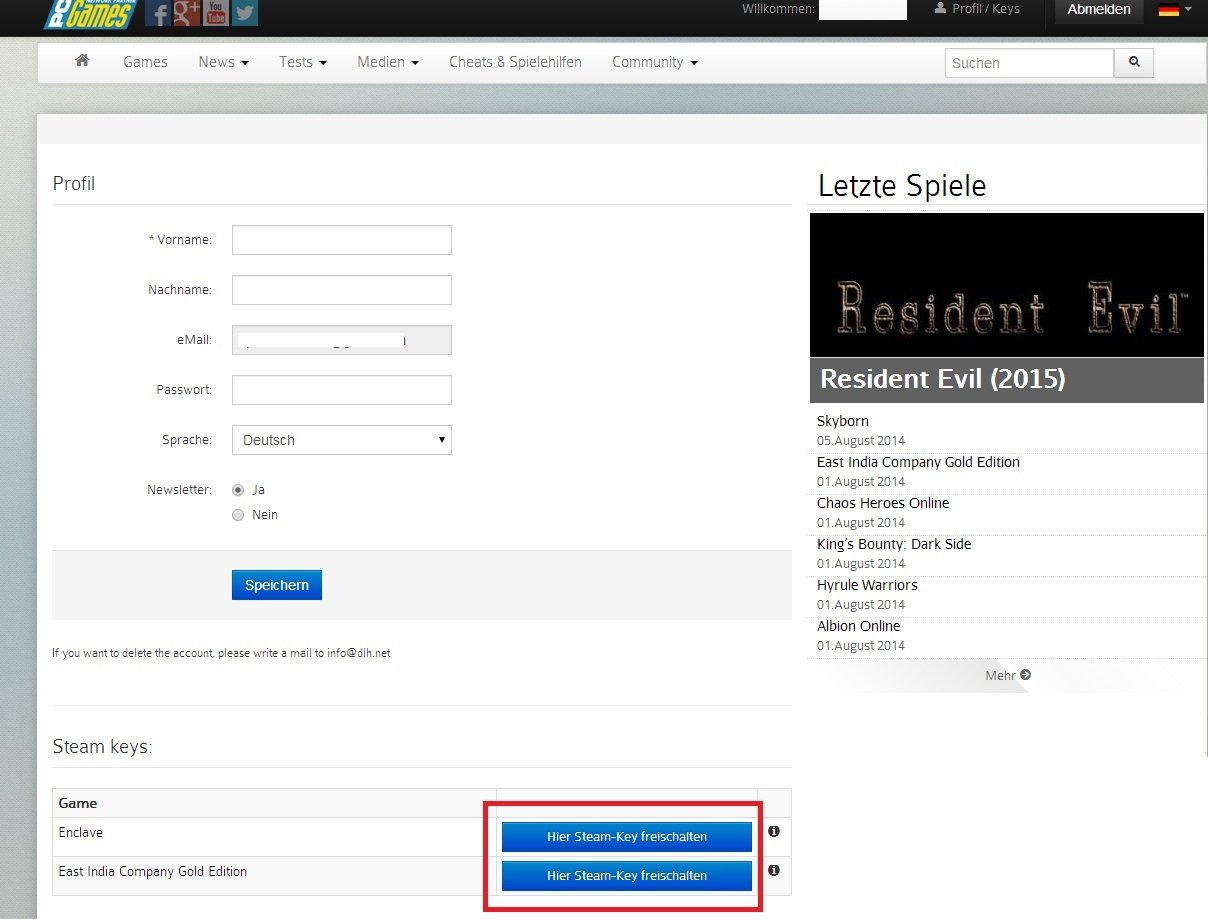
Task: Activate the Steam key for Enclave
Action: pyautogui.click(x=627, y=837)
